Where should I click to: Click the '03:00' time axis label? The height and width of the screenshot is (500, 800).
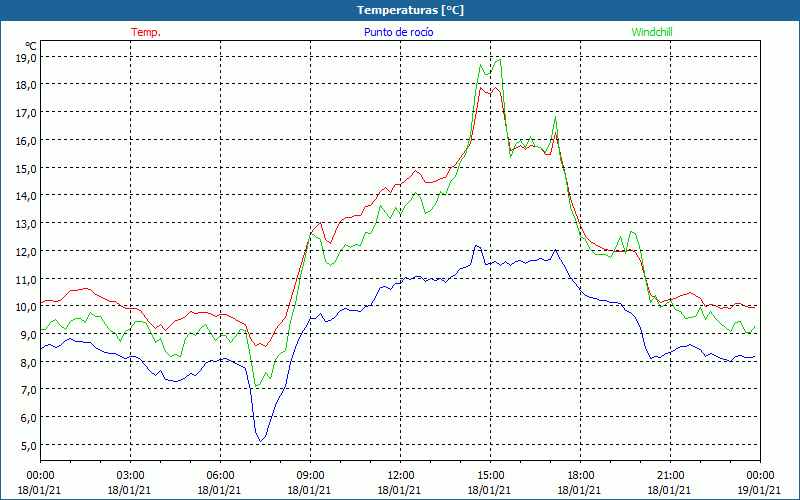(x=130, y=476)
